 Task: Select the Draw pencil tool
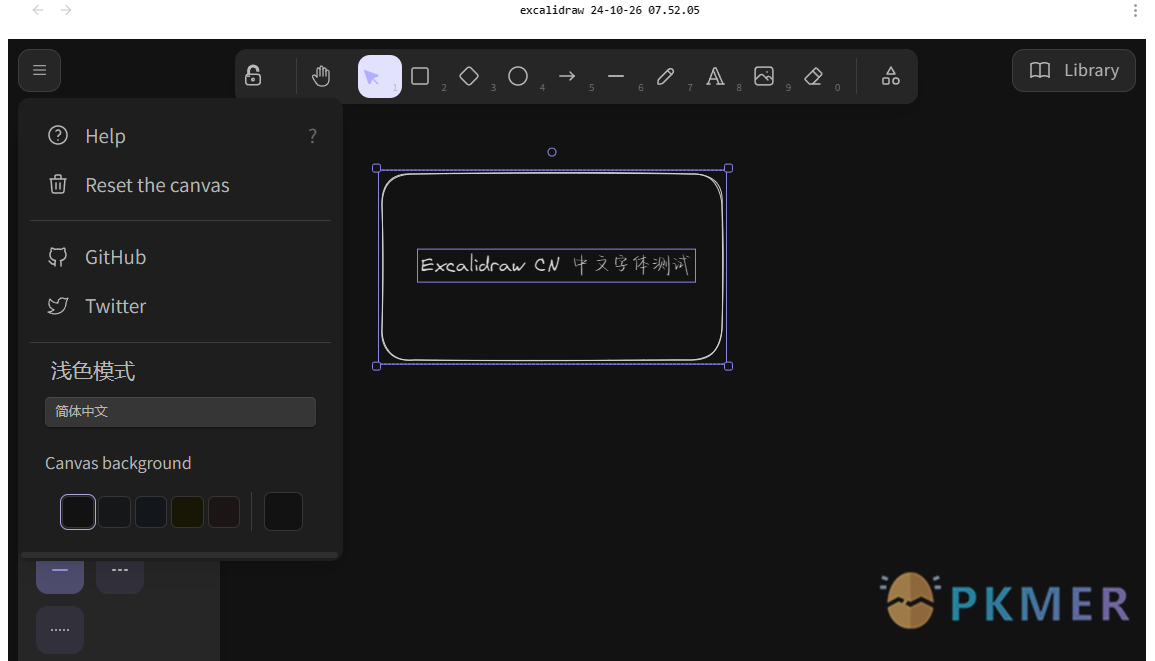click(666, 76)
